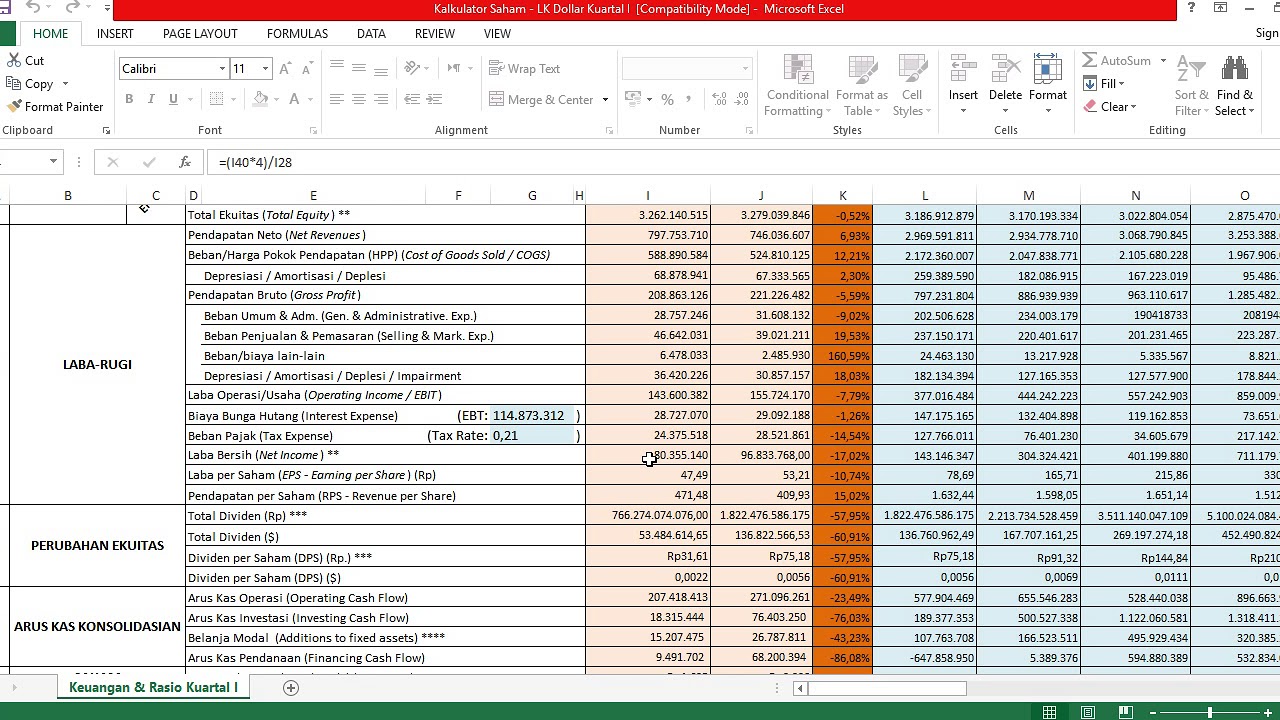Open Conditional Formatting menu

[797, 86]
